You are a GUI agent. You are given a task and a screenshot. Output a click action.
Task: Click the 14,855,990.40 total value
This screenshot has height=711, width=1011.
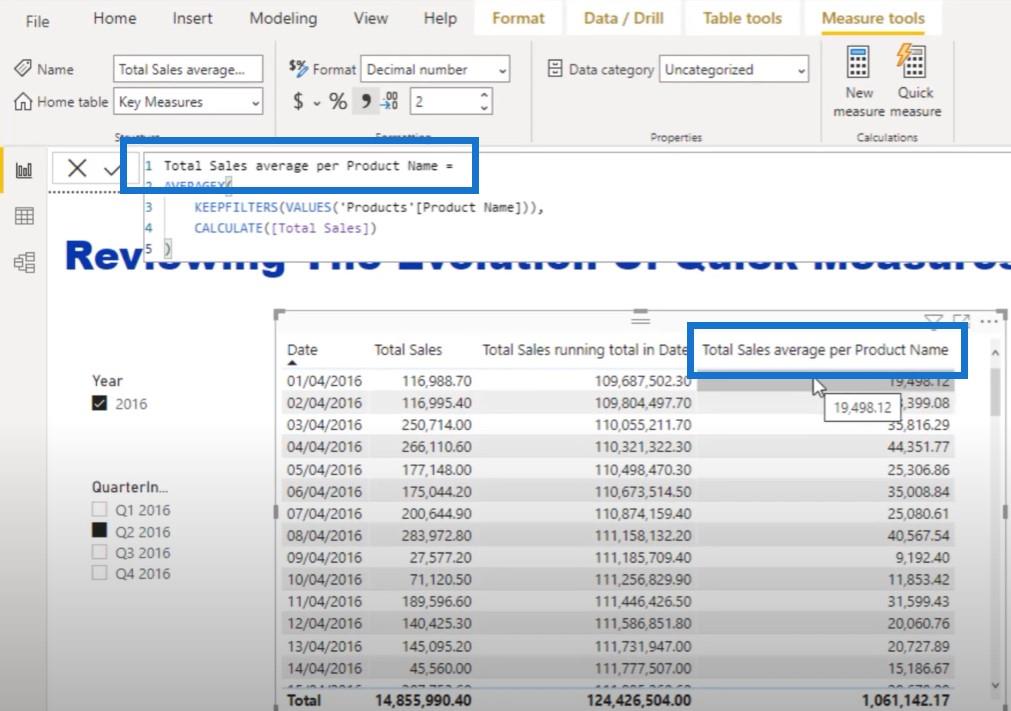coord(423,700)
